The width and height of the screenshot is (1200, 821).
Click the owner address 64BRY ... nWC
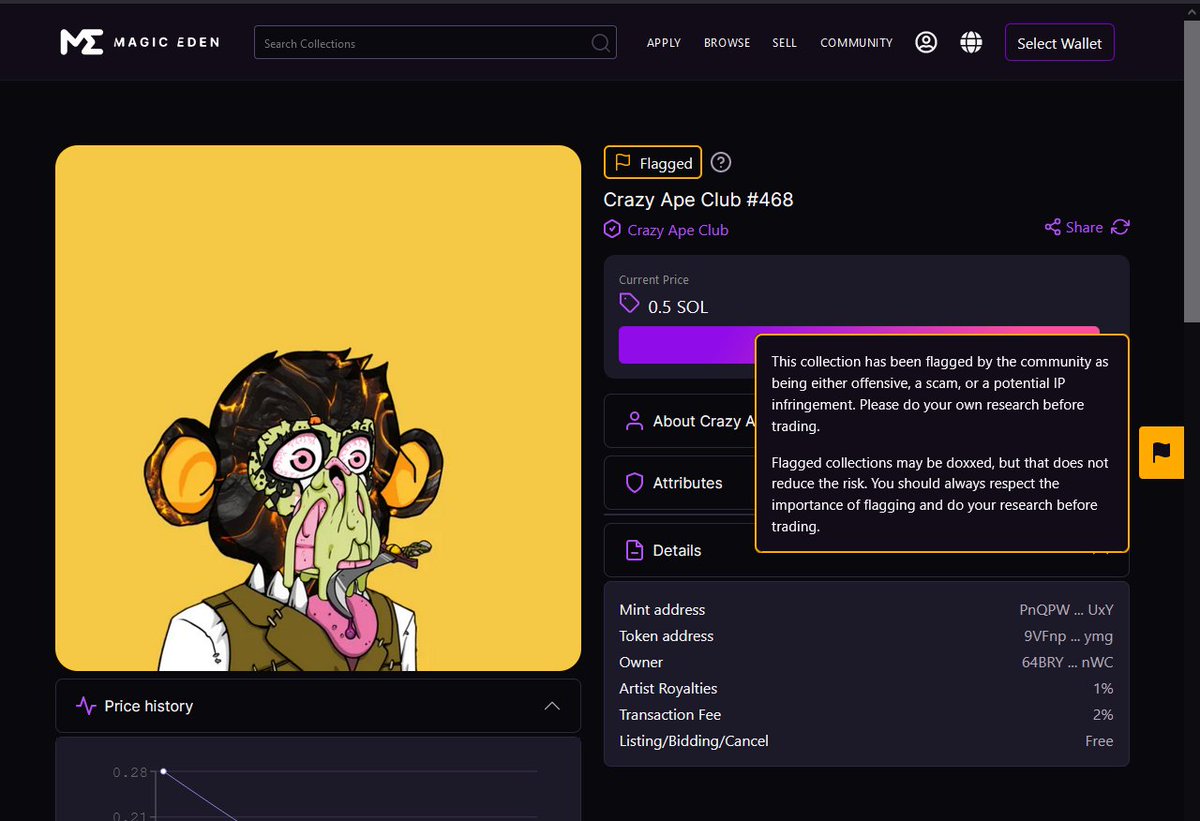click(x=1068, y=662)
